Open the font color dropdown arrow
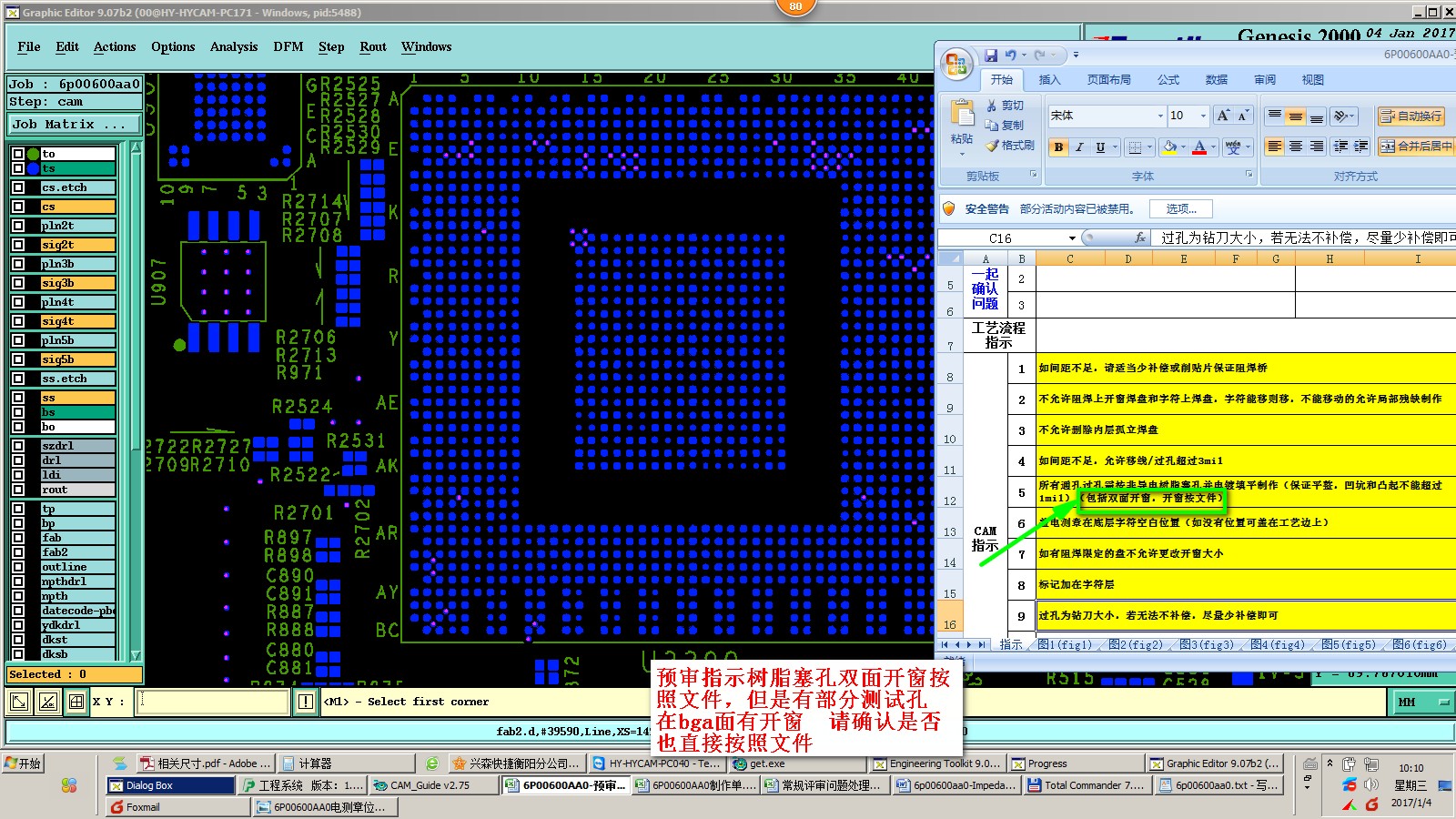The image size is (1456, 819). [1213, 147]
